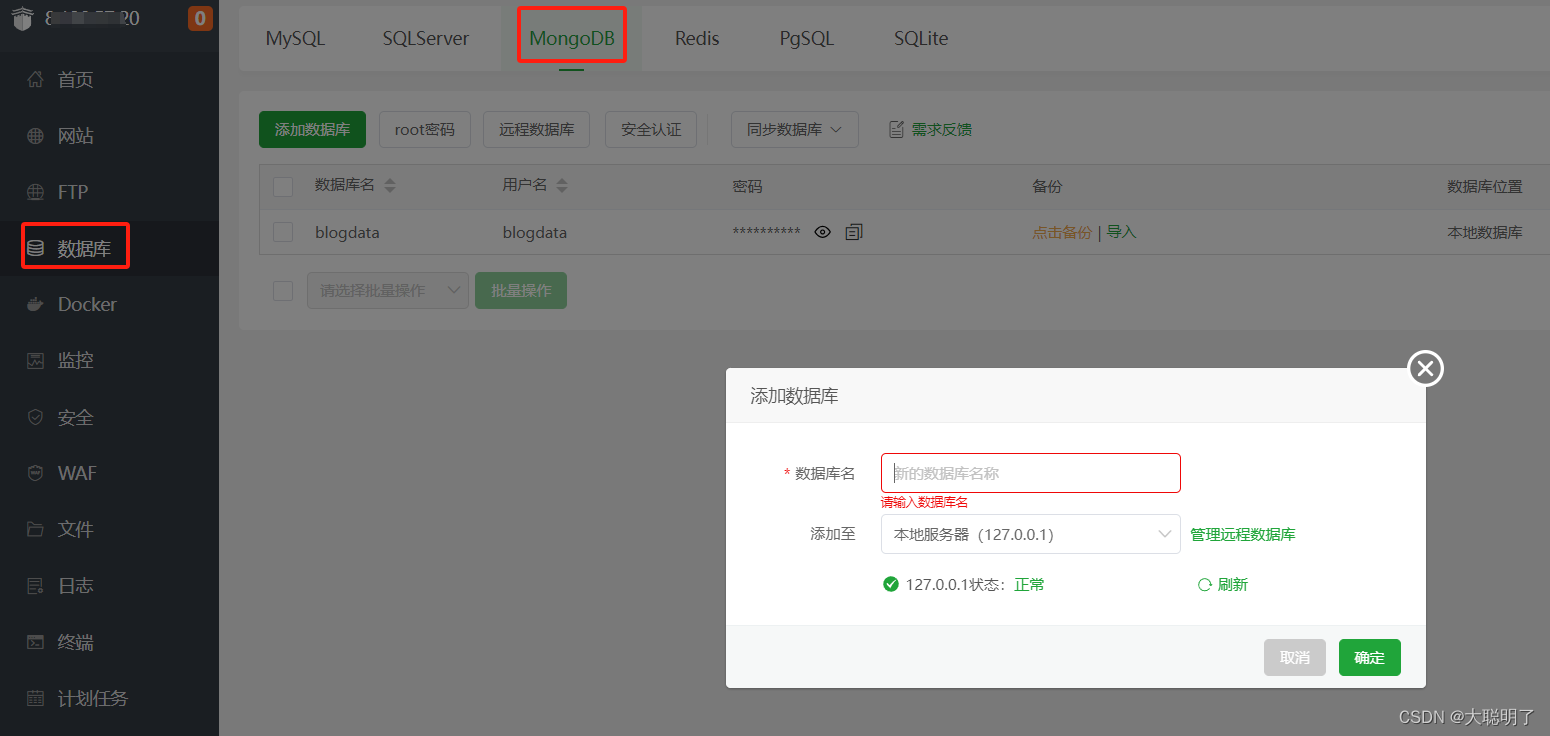
Task: Click the 日志 log icon
Action: [x=35, y=586]
